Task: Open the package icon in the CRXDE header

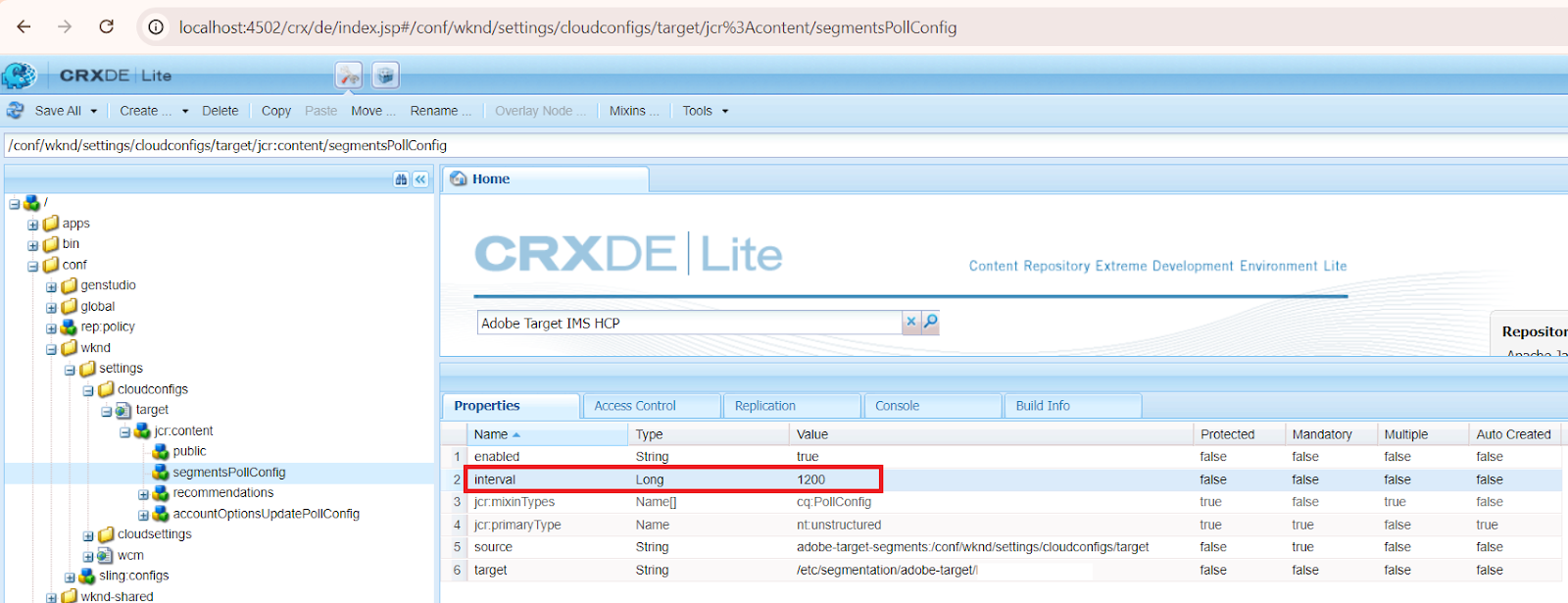Action: [385, 75]
